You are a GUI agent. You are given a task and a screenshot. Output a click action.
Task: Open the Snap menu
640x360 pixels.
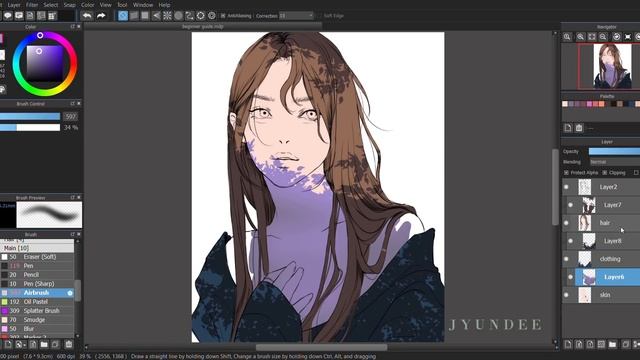tap(69, 5)
